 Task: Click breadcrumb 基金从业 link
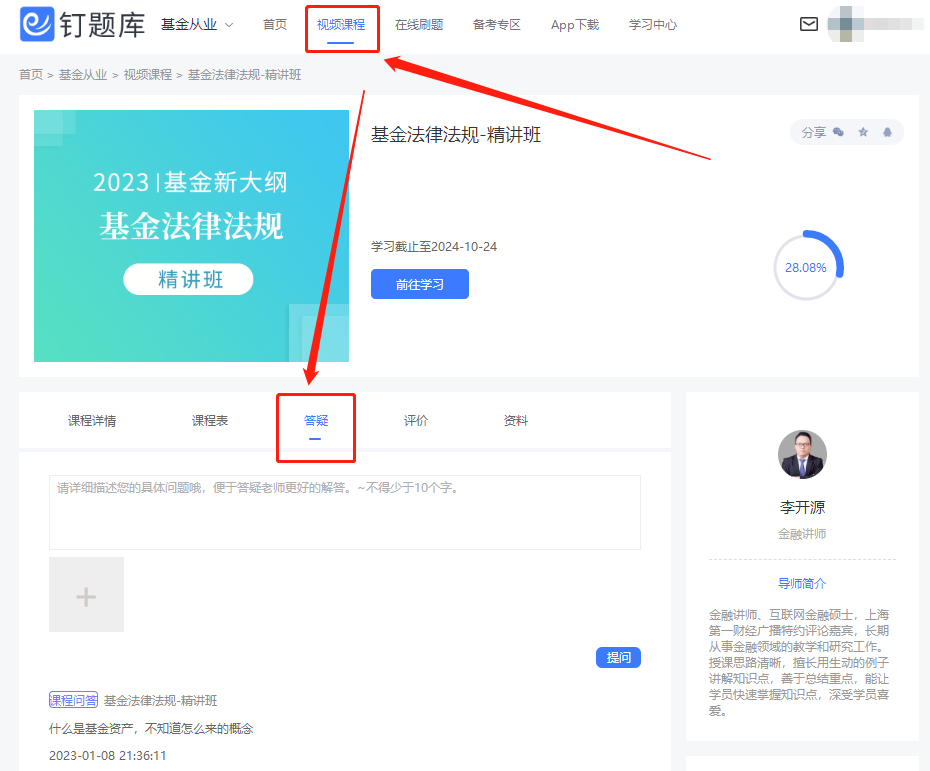83,75
